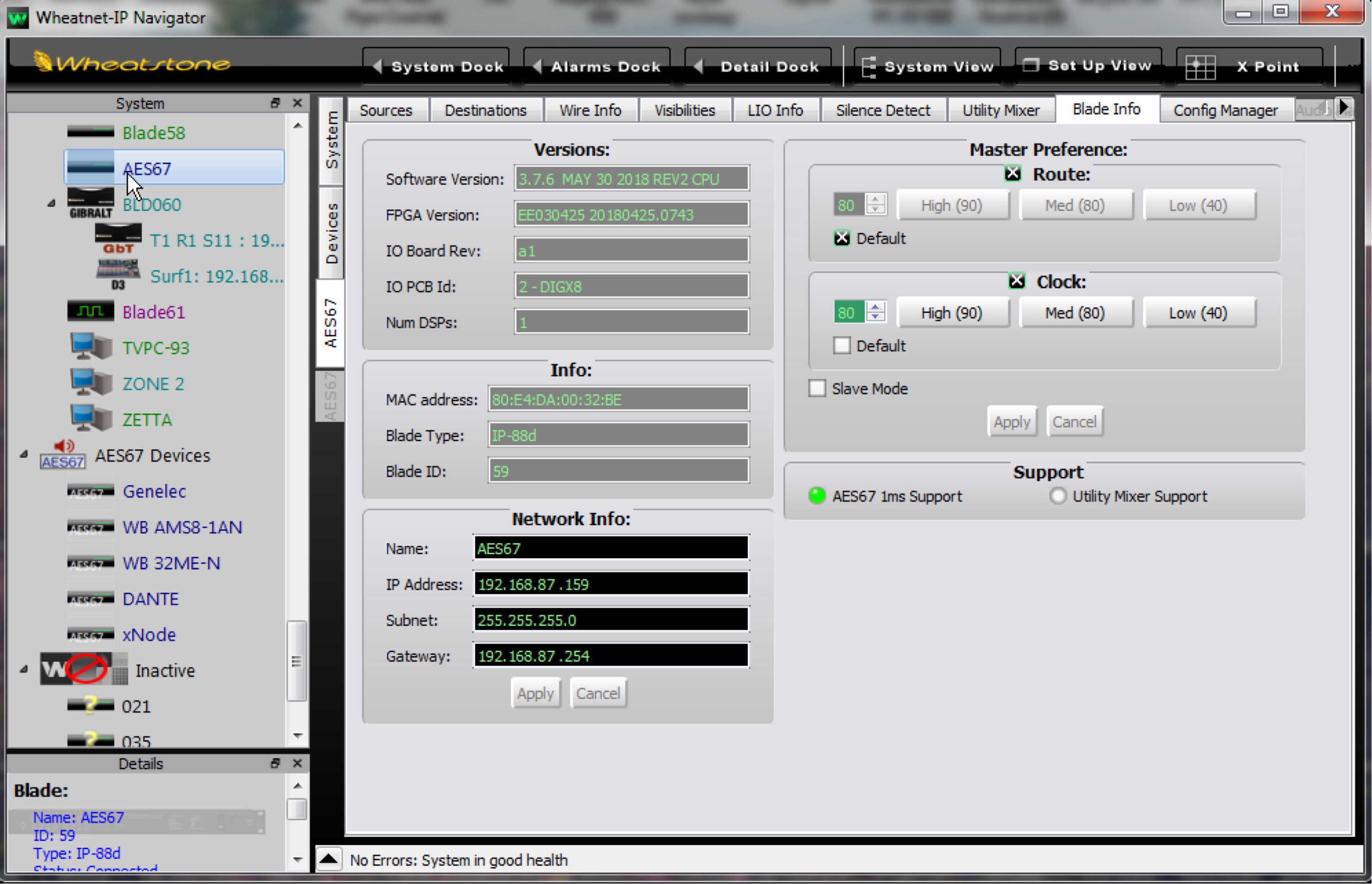Click the D3 surface icon for Surf1
The height and width of the screenshot is (884, 1372).
118,275
